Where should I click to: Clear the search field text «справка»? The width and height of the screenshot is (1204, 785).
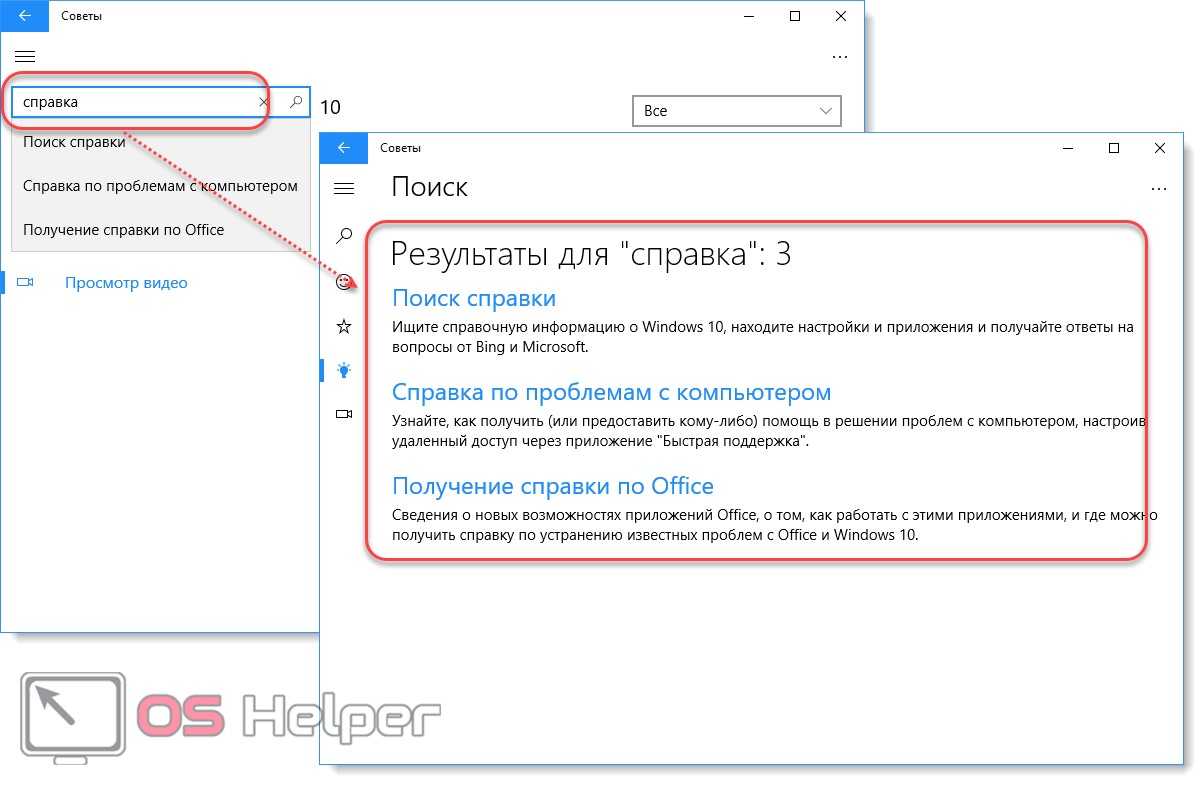coord(264,102)
